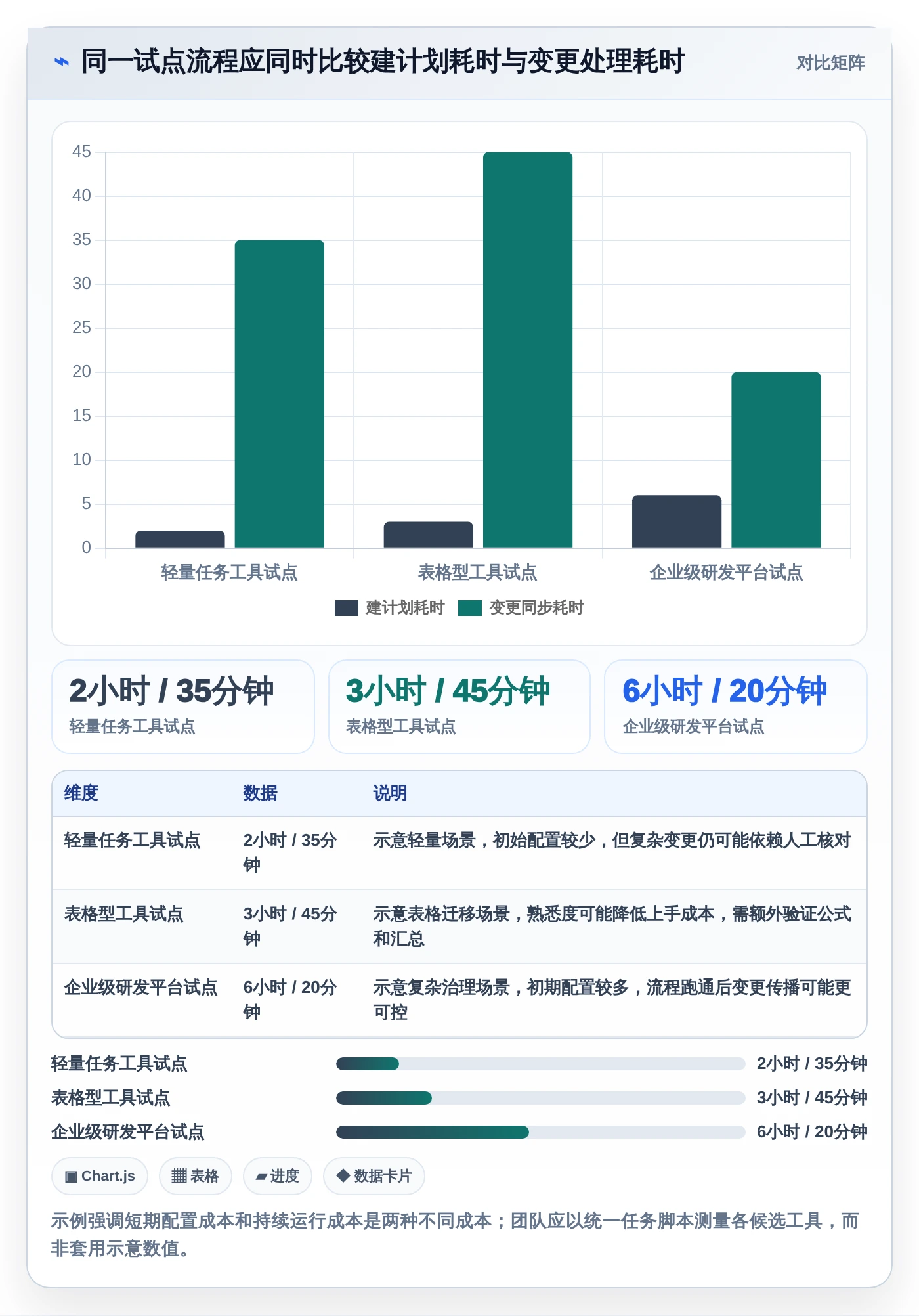This screenshot has width=919, height=1316.
Task: Click the 变更同步耗时 legend label
Action: [536, 608]
